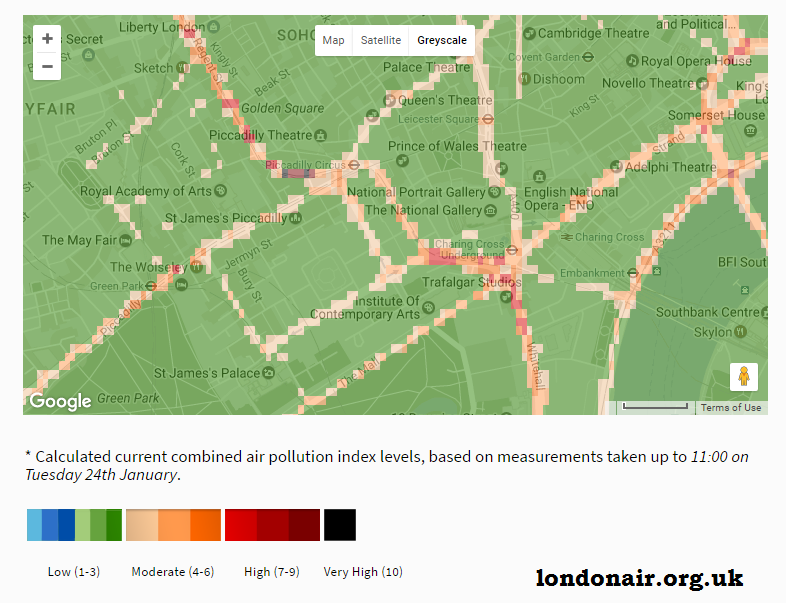Screen dimensions: 786x603
Task: Switch to Satellite view tab
Action: pos(381,40)
